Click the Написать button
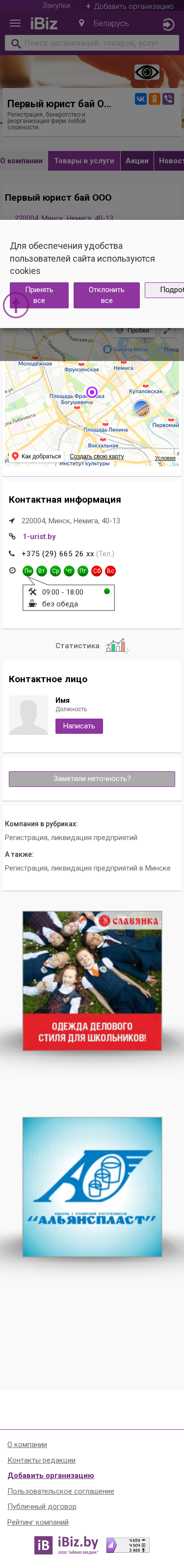Image resolution: width=184 pixels, height=1568 pixels. coord(79,726)
